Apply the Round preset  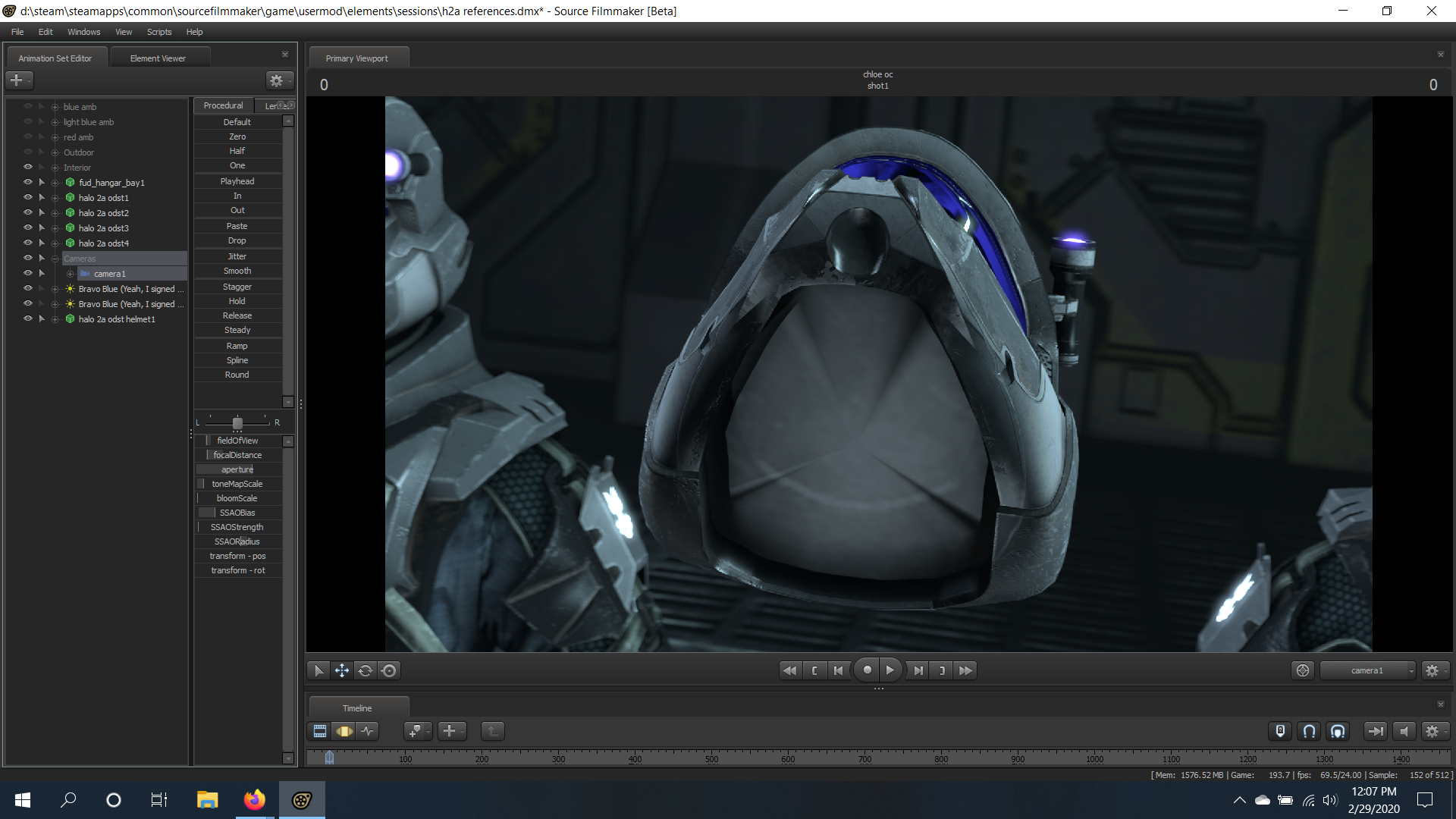tap(237, 375)
